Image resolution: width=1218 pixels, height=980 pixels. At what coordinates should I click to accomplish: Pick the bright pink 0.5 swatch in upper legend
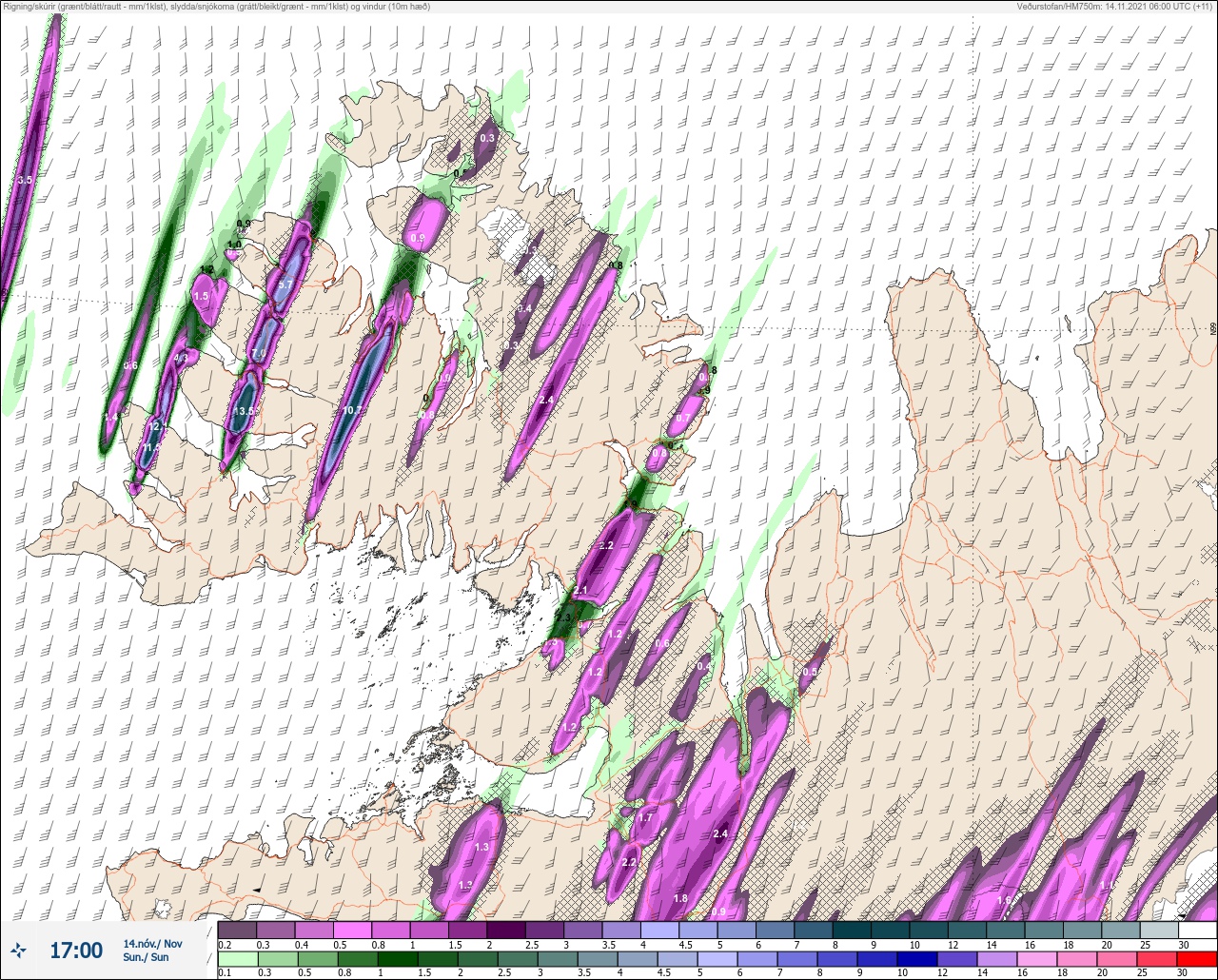click(352, 930)
